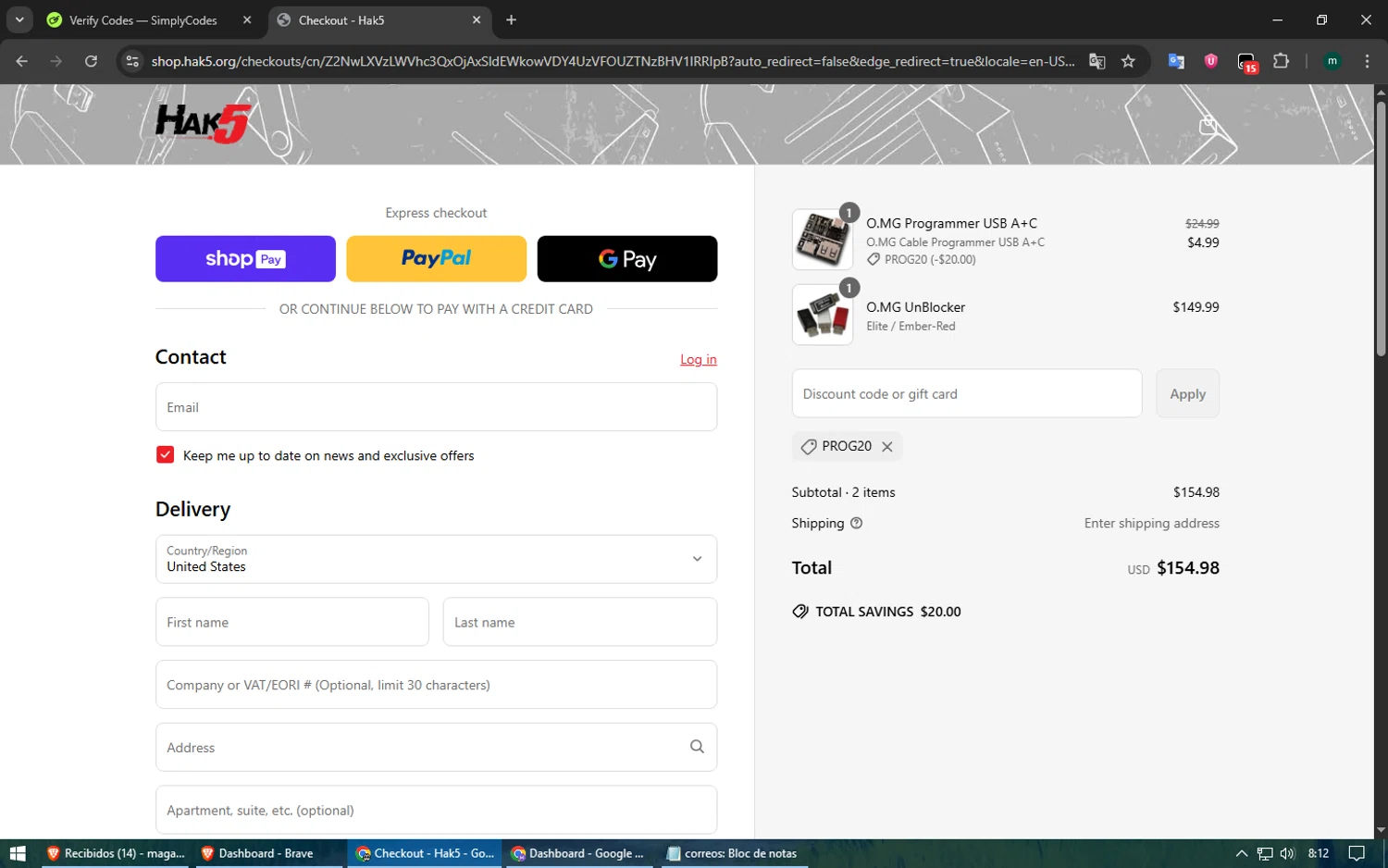
Task: Open correos Bloc de notas taskbar item
Action: click(x=734, y=853)
